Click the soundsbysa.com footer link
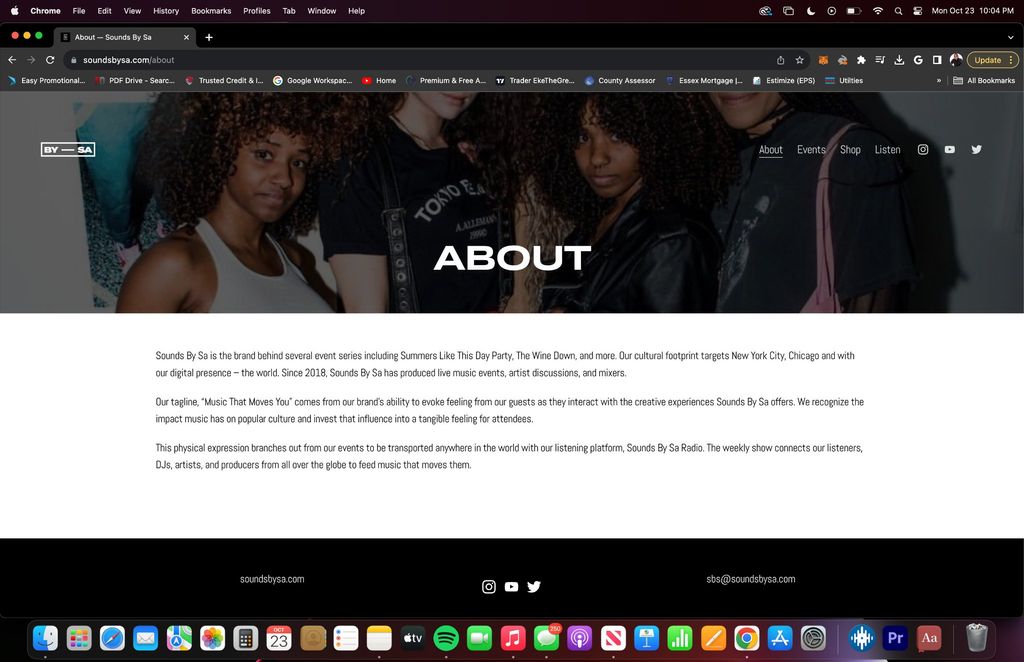Image resolution: width=1024 pixels, height=662 pixels. click(272, 579)
